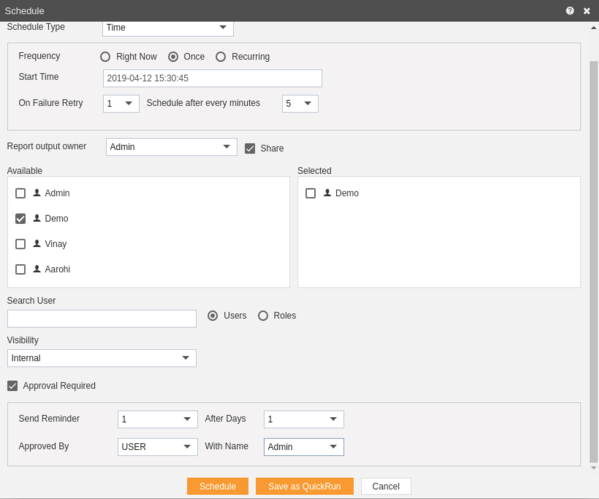Select the Right Now frequency option
This screenshot has width=599, height=499.
(105, 57)
